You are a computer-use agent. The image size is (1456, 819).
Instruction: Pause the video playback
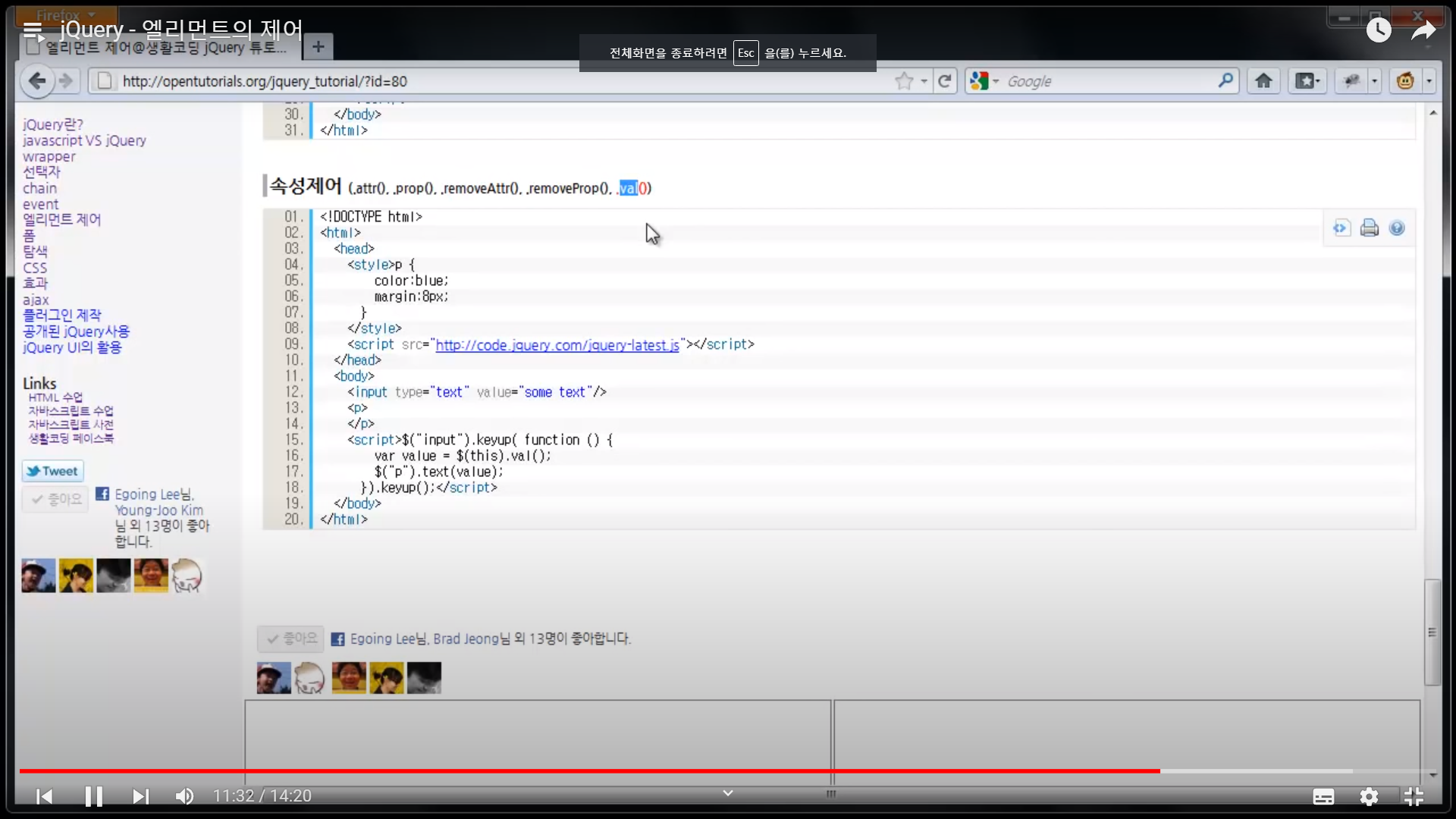93,796
